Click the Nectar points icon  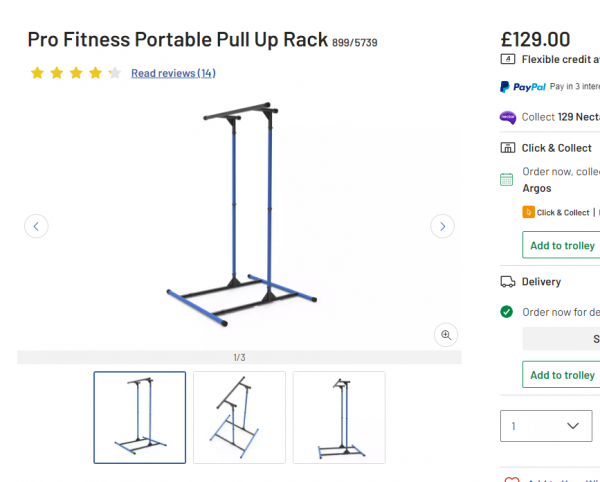click(x=508, y=117)
